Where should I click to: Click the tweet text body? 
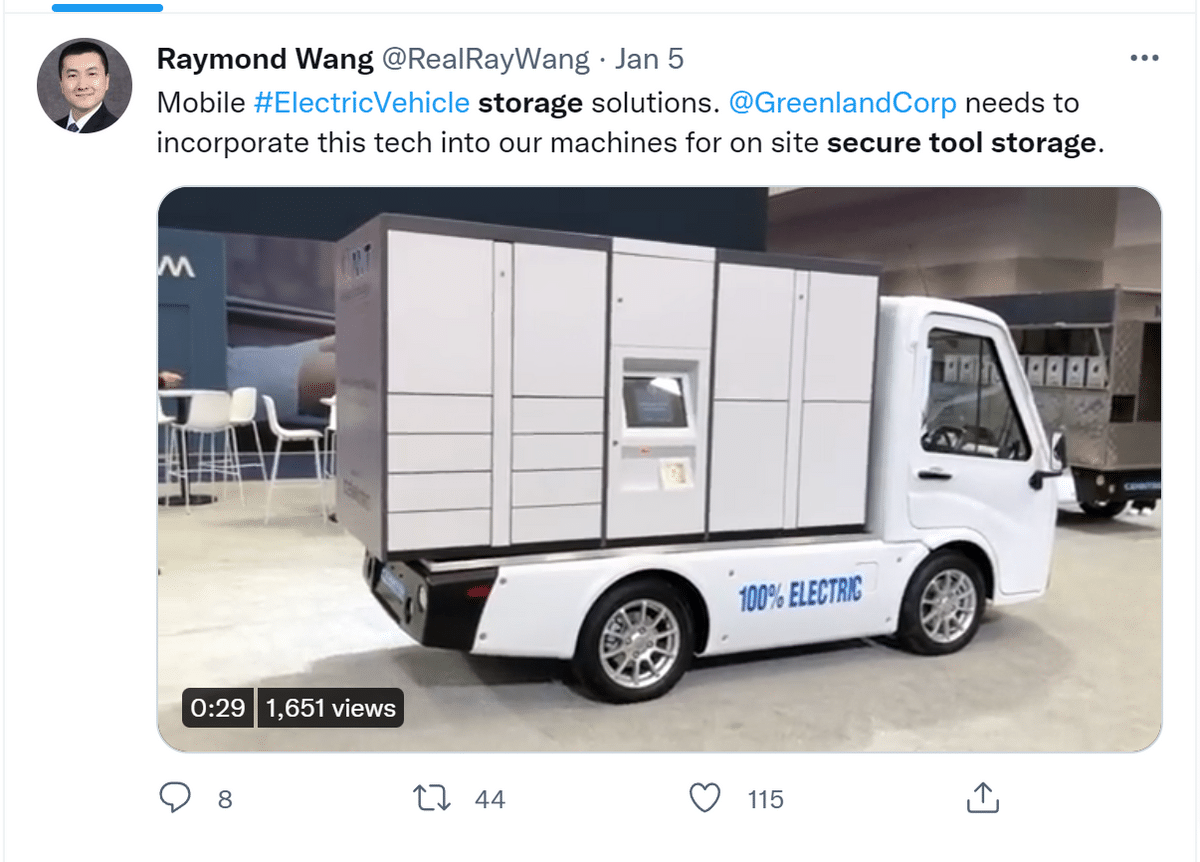click(618, 123)
